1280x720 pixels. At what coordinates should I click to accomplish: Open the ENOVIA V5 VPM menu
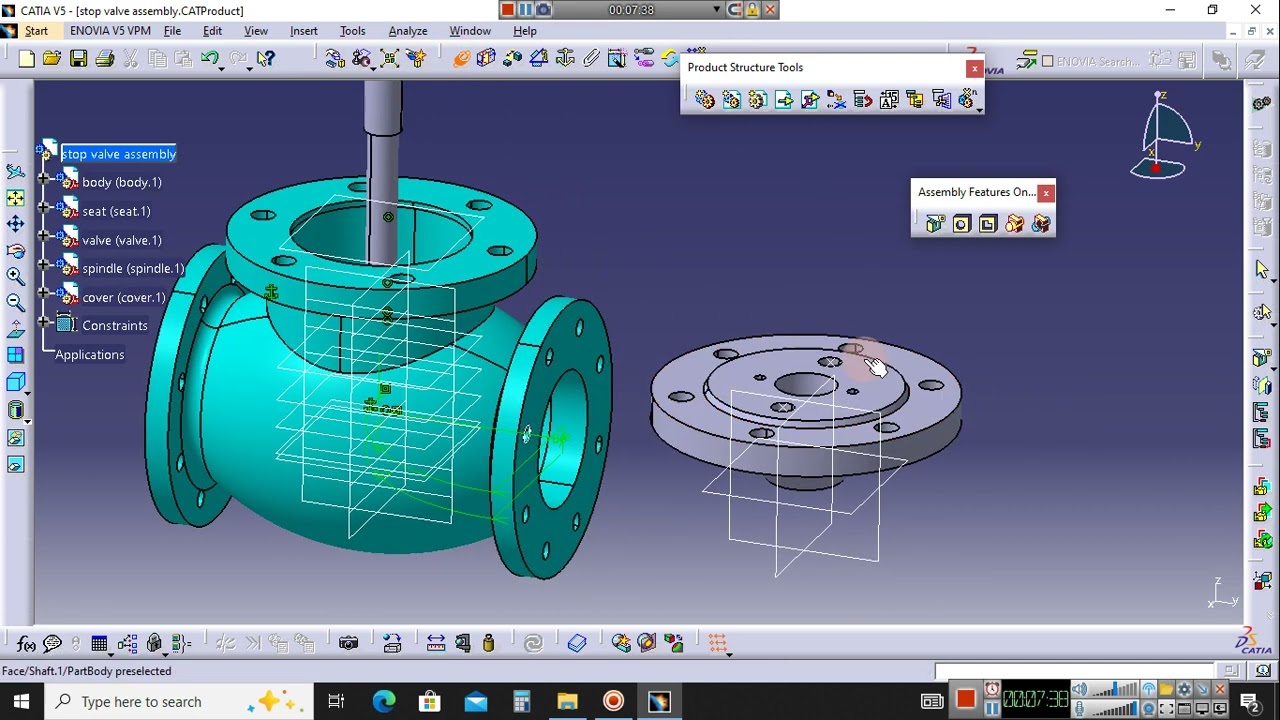pyautogui.click(x=110, y=31)
